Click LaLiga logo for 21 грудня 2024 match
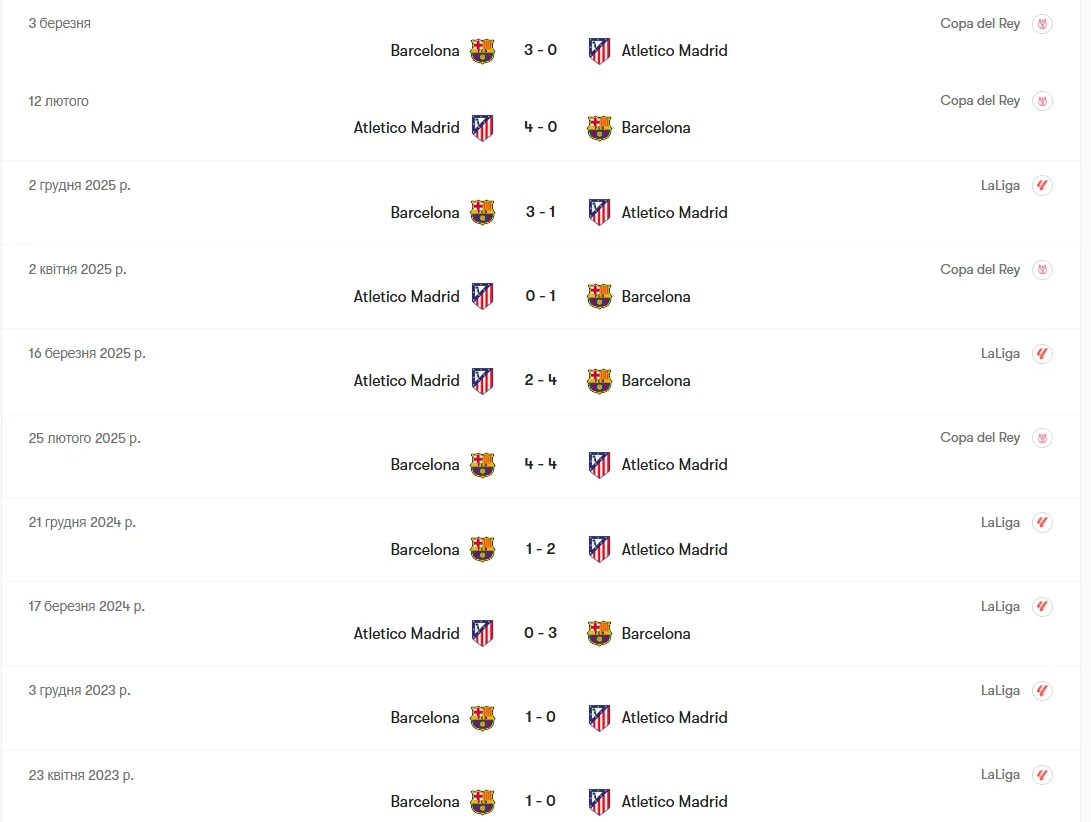1091x822 pixels. click(1042, 523)
